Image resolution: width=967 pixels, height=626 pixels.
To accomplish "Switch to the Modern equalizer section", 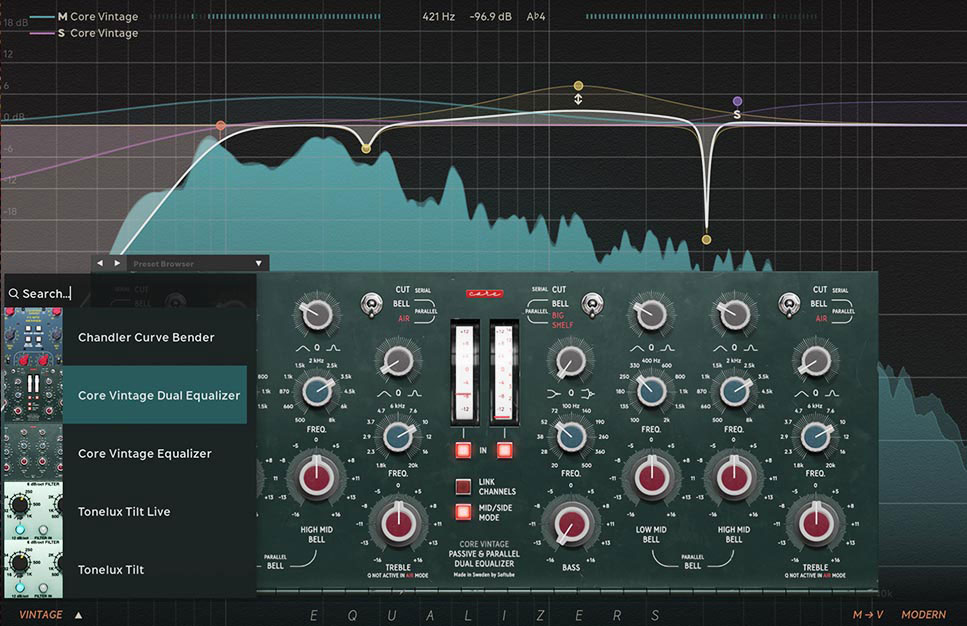I will (923, 614).
